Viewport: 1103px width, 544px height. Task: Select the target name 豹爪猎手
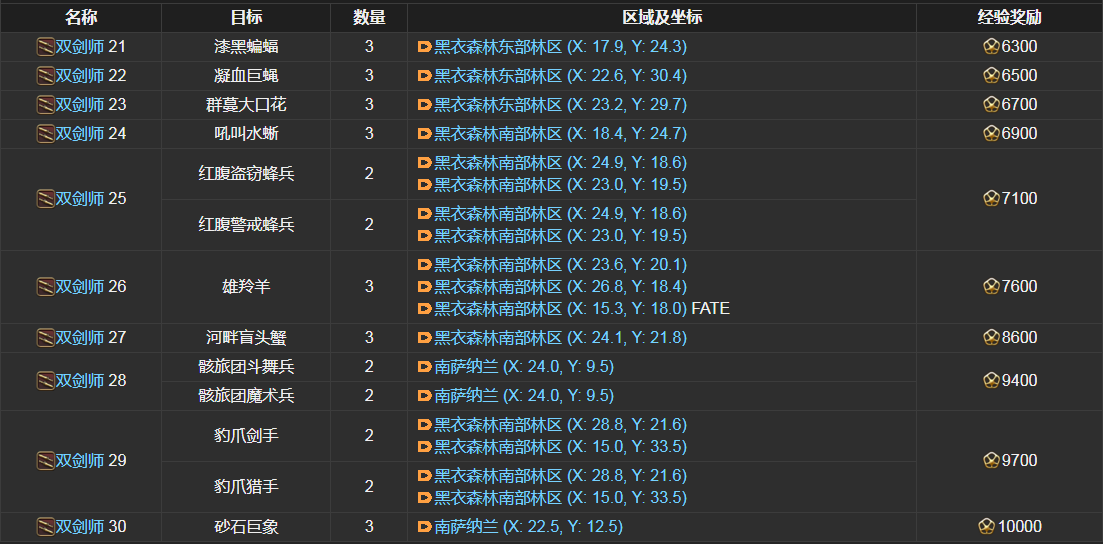[246, 486]
